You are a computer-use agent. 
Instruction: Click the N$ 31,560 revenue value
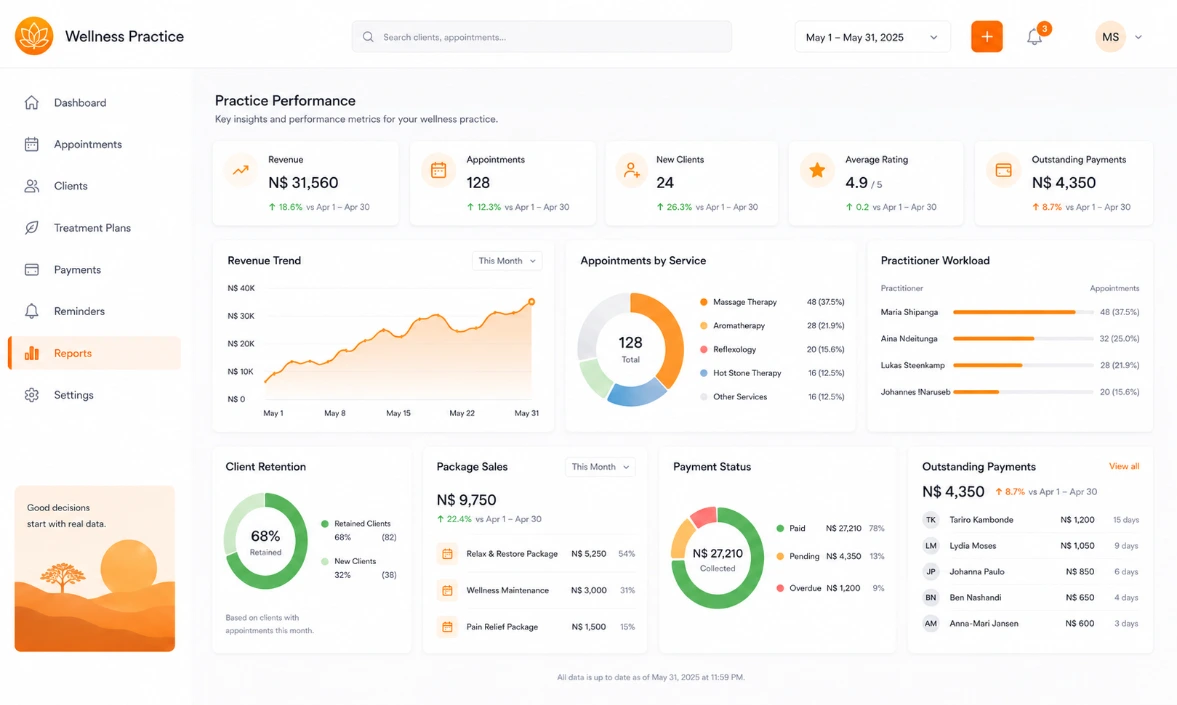click(303, 182)
